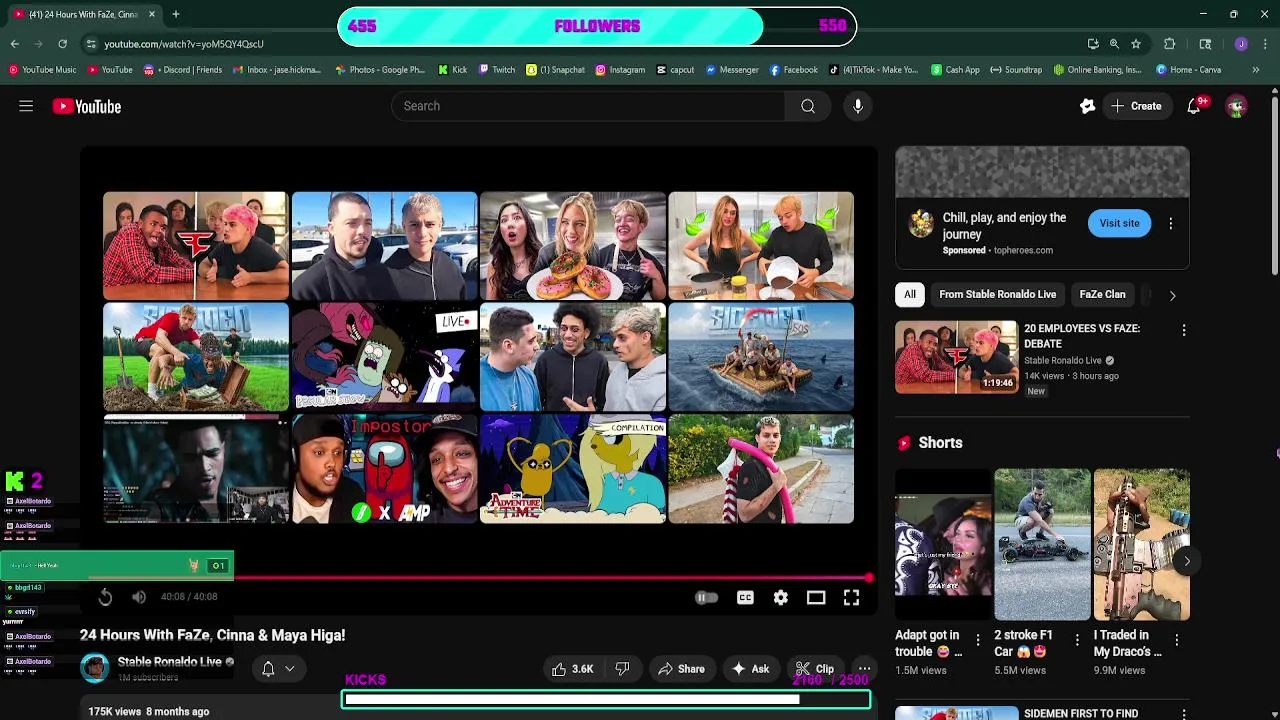Dislike the video

[622, 669]
